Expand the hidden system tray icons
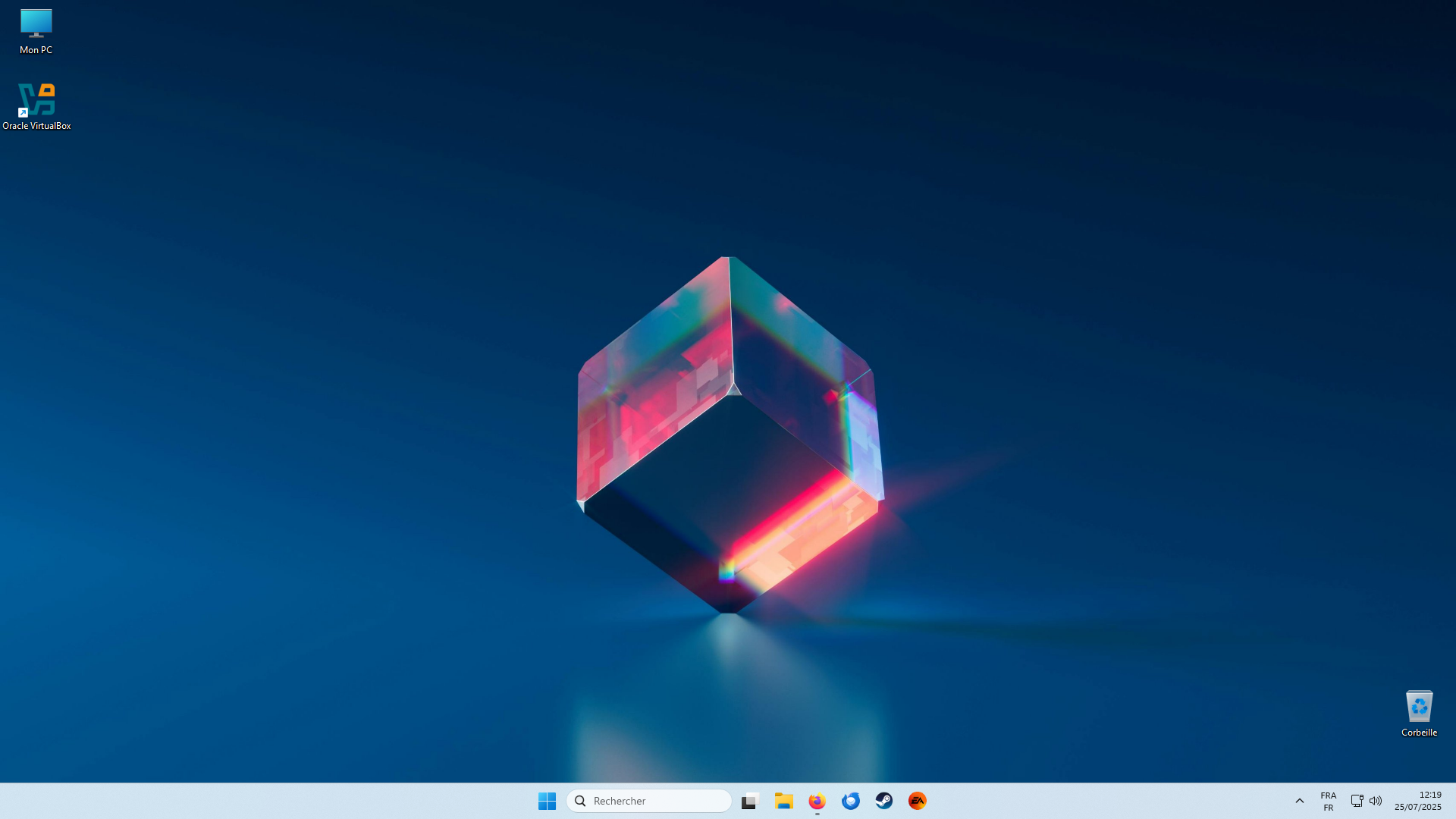The image size is (1456, 819). tap(1299, 801)
